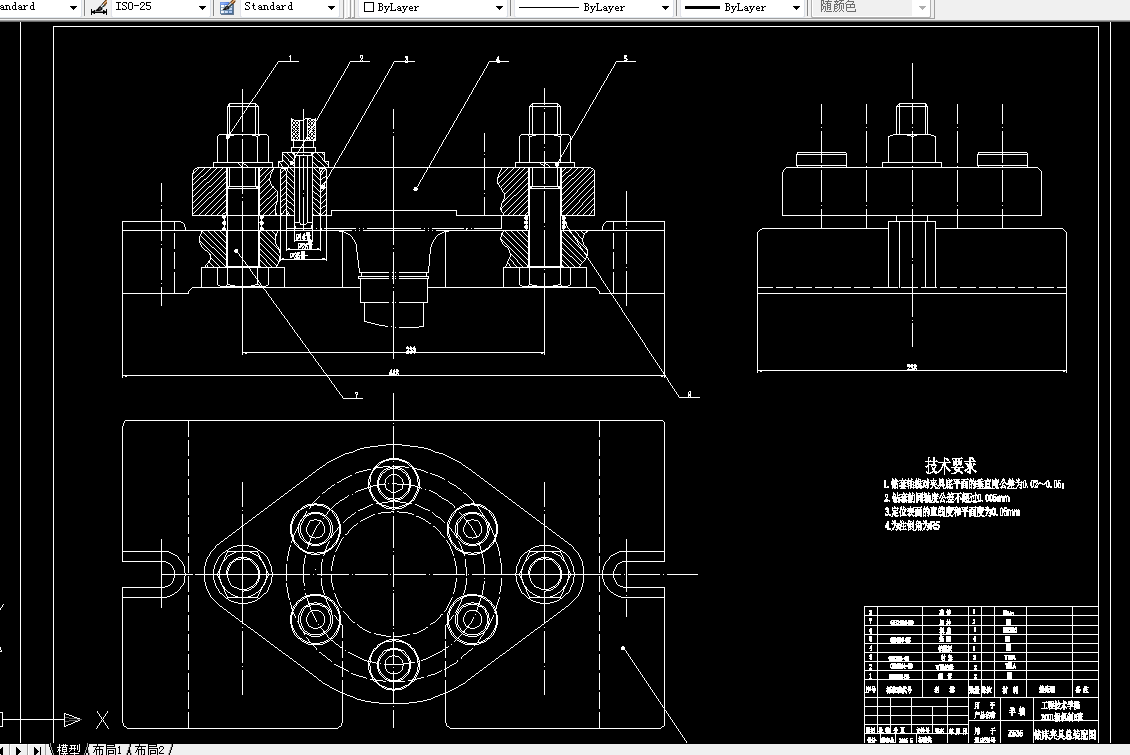Image resolution: width=1130 pixels, height=755 pixels.
Task: Select the title block drawing name cell
Action: (1064, 734)
